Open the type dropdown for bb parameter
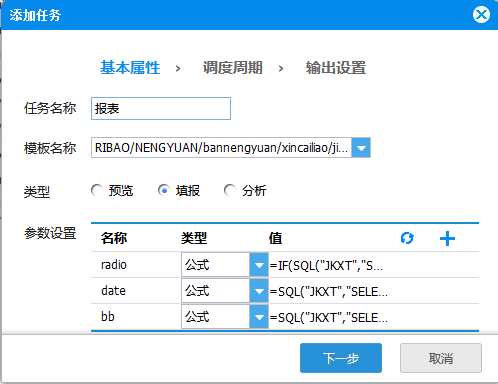The height and width of the screenshot is (384, 498). 259,316
